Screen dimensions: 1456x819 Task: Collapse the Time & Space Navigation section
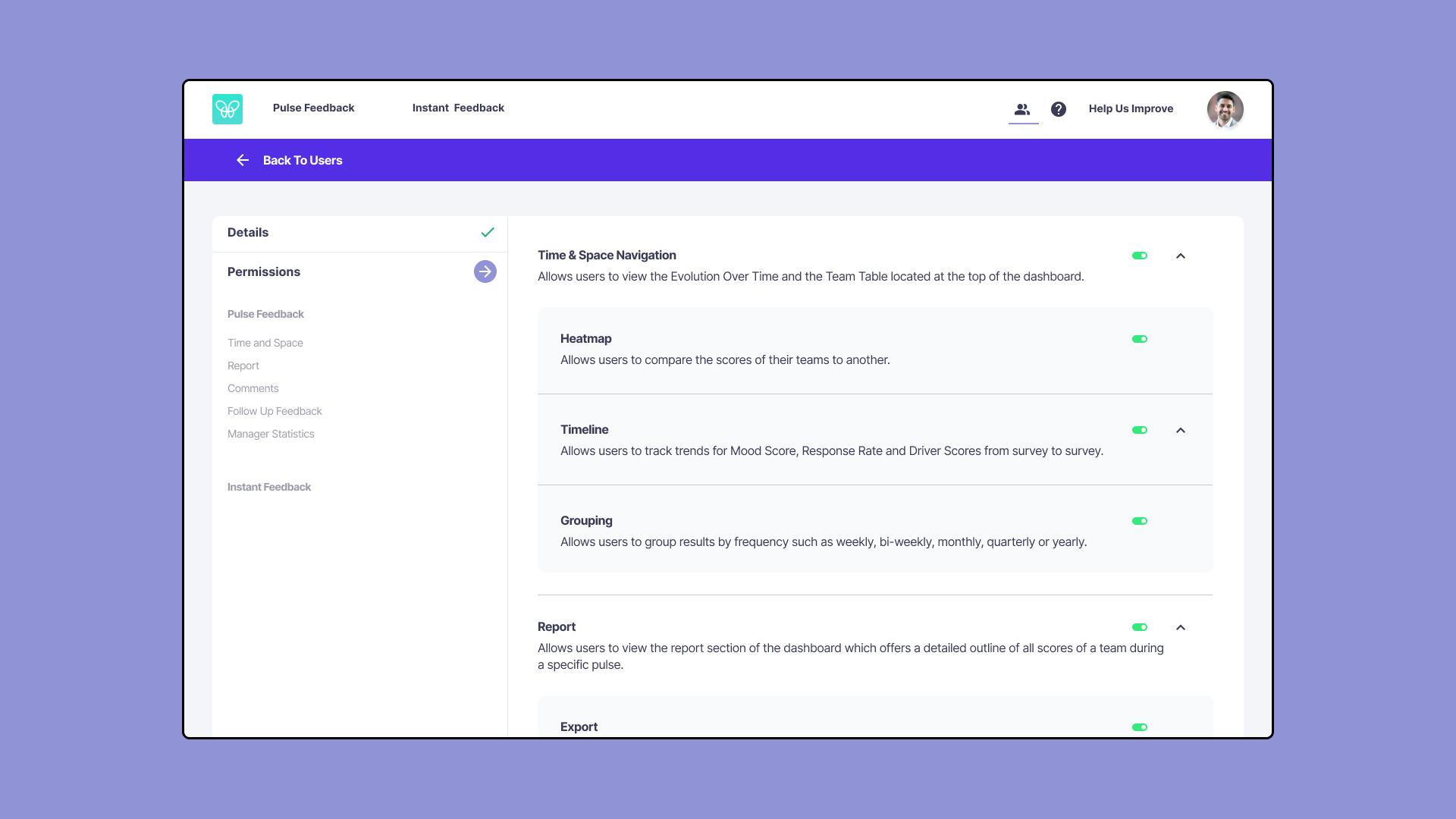point(1181,256)
